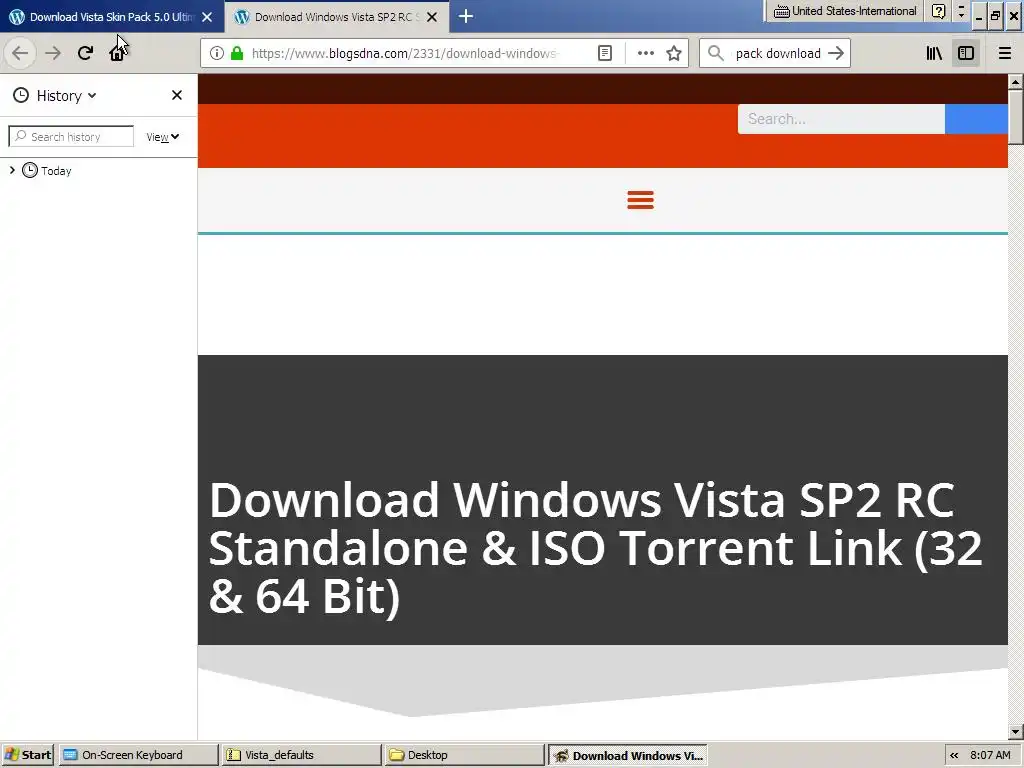Expand hidden system tray icons
Screen dimensions: 1024x768
pyautogui.click(x=954, y=755)
